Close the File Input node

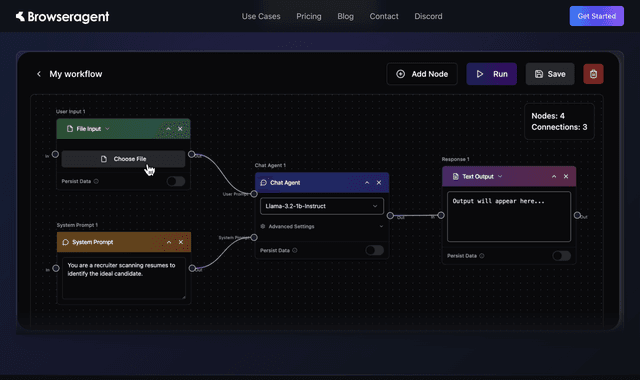180,129
